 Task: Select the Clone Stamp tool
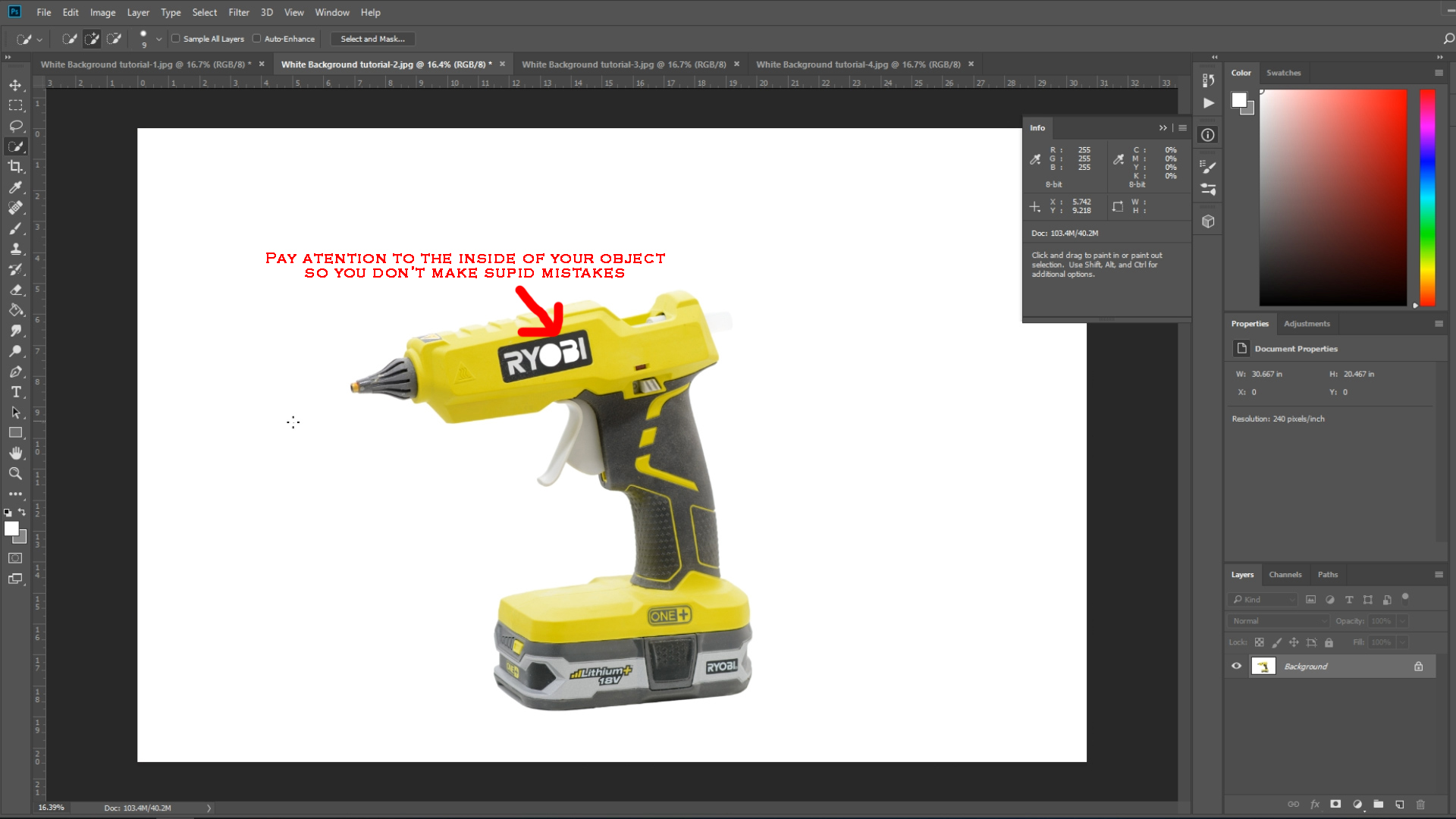coord(15,249)
